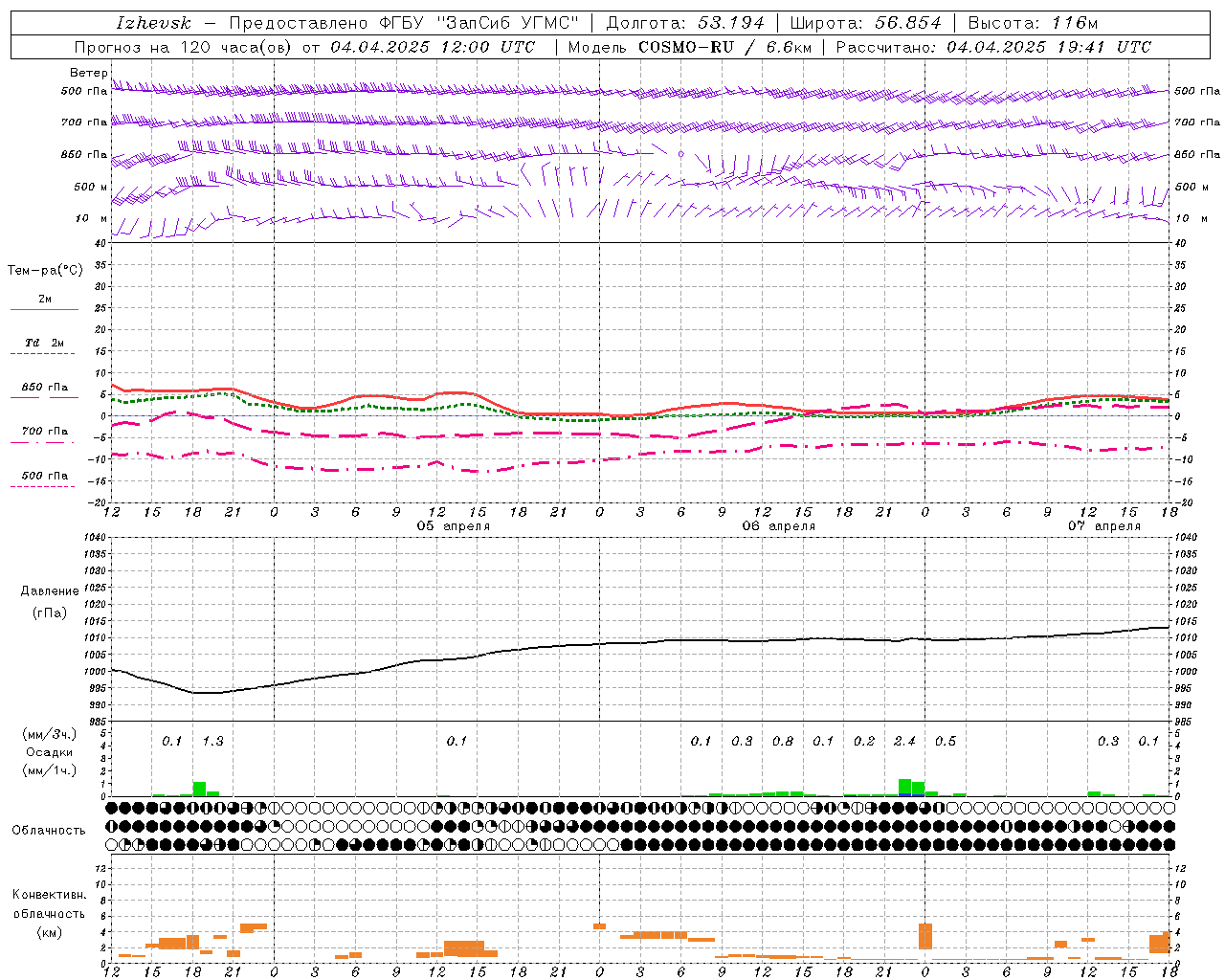Screen dimensions: 1225x980
Task: Click the red solid line sample under 2м legend
Action: 44,310
